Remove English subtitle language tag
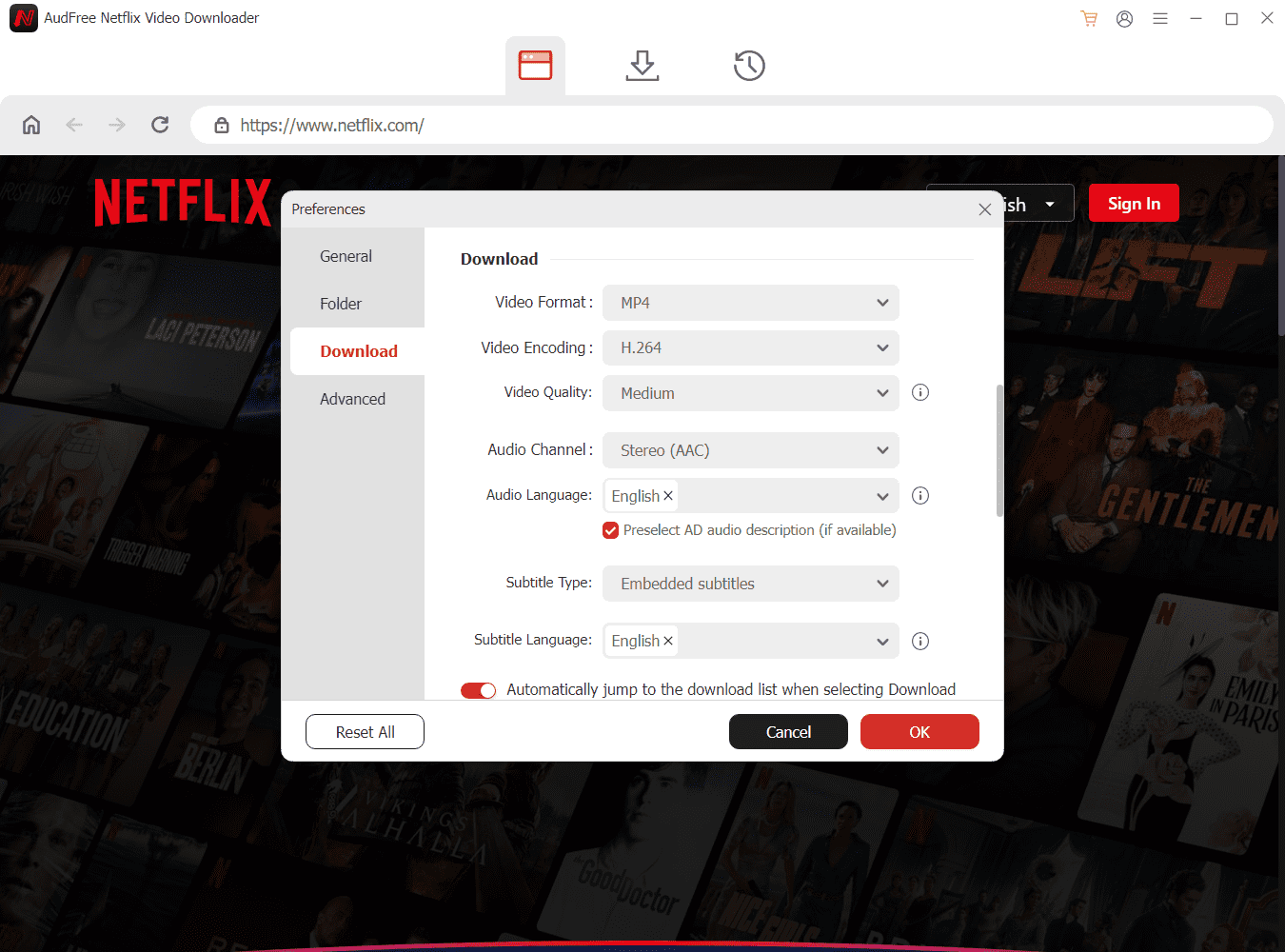Image resolution: width=1285 pixels, height=952 pixels. pyautogui.click(x=668, y=641)
